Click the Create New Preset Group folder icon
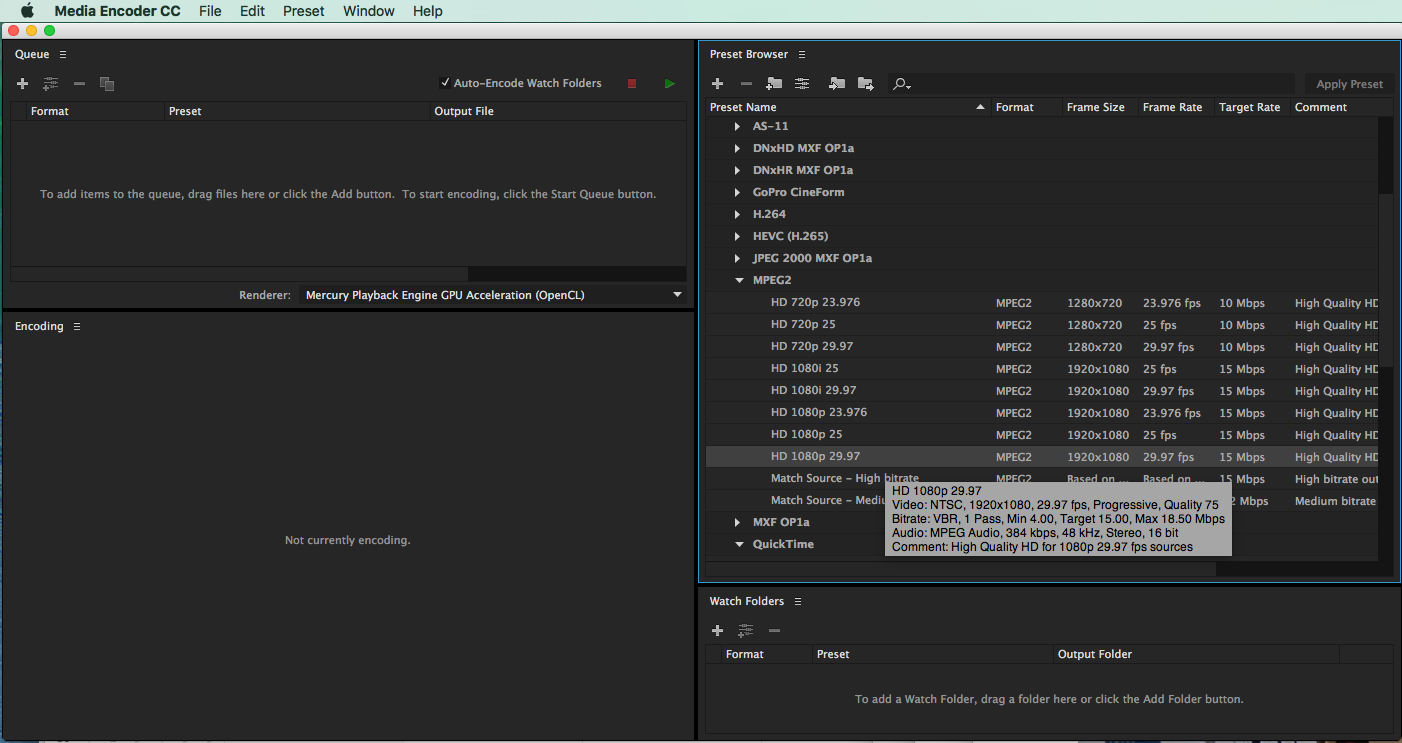This screenshot has width=1402, height=743. [774, 84]
